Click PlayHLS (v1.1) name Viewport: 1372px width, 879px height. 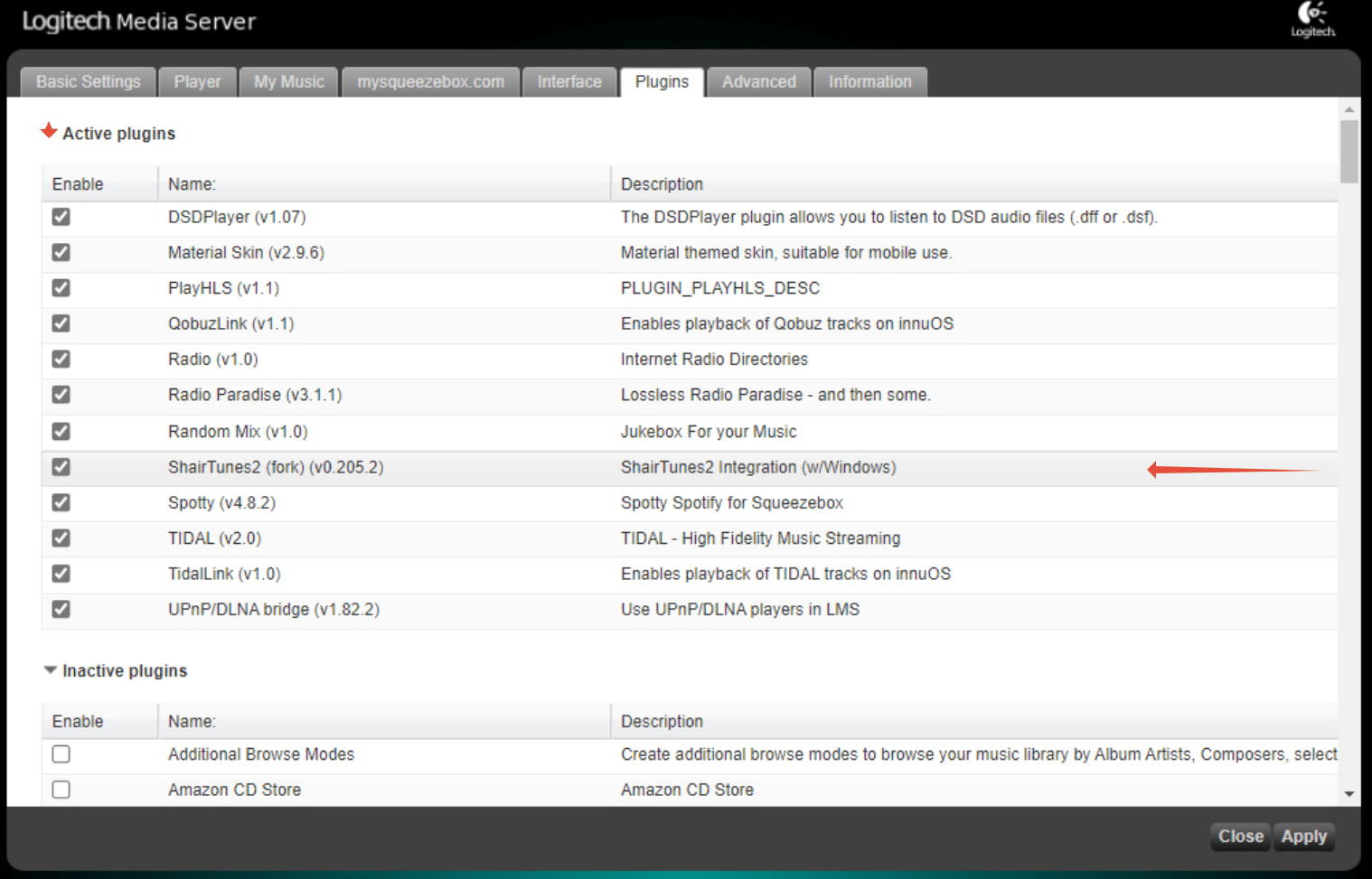[223, 288]
